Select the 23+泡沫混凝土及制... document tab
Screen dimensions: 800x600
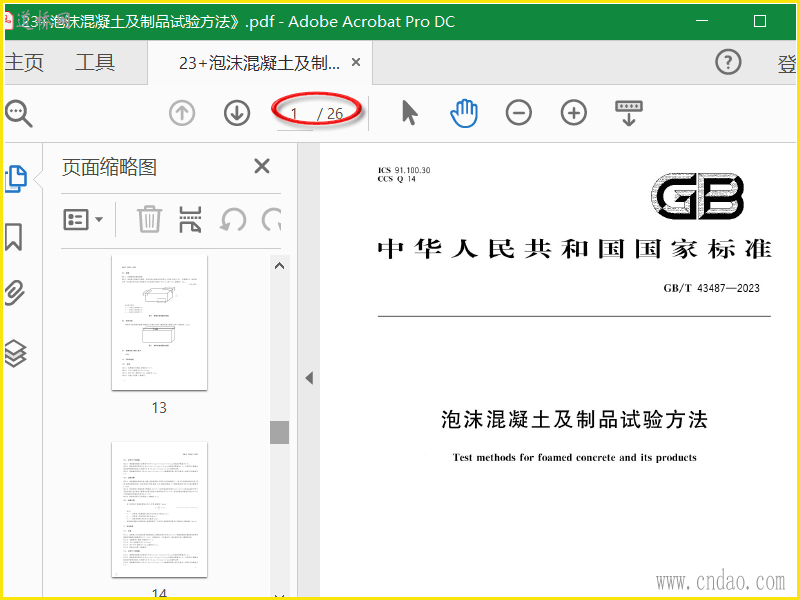[x=259, y=63]
